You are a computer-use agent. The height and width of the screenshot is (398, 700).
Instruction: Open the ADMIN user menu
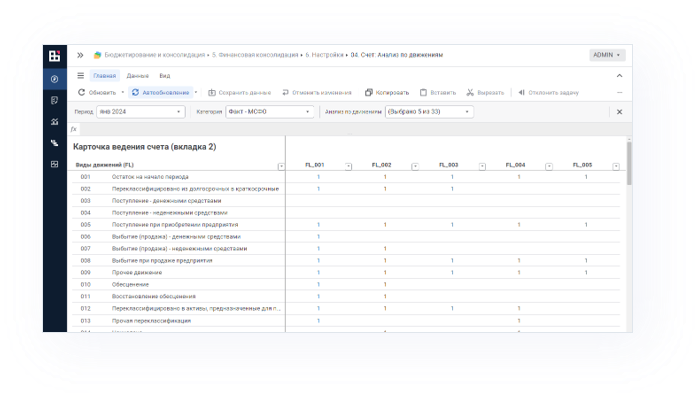tap(607, 55)
